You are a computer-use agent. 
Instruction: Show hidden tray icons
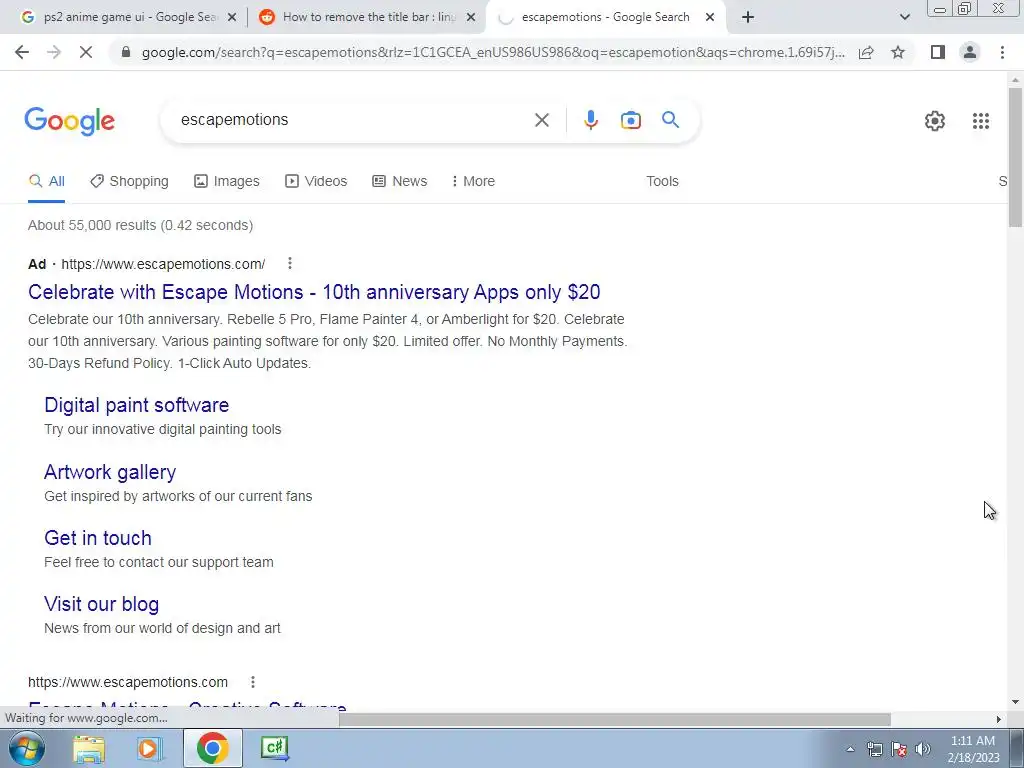tap(850, 750)
